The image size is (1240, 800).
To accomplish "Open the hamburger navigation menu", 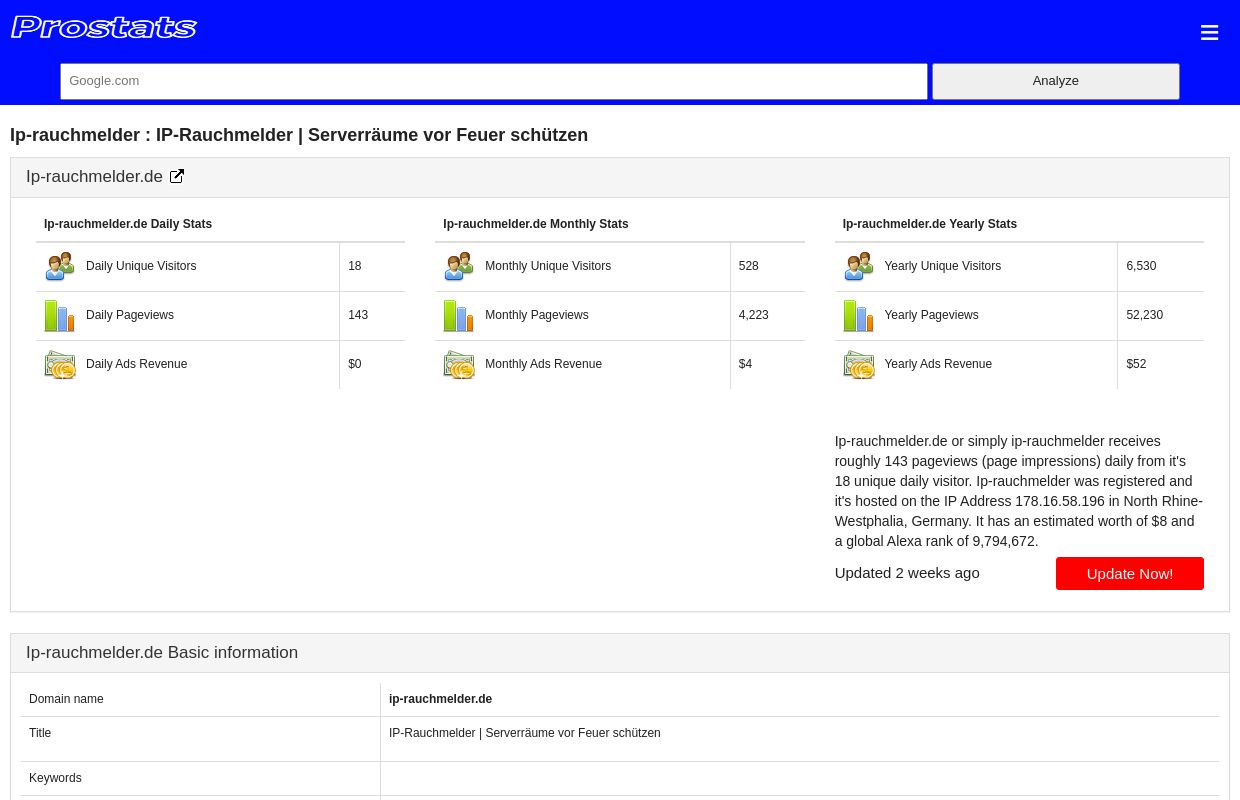I will (1209, 32).
